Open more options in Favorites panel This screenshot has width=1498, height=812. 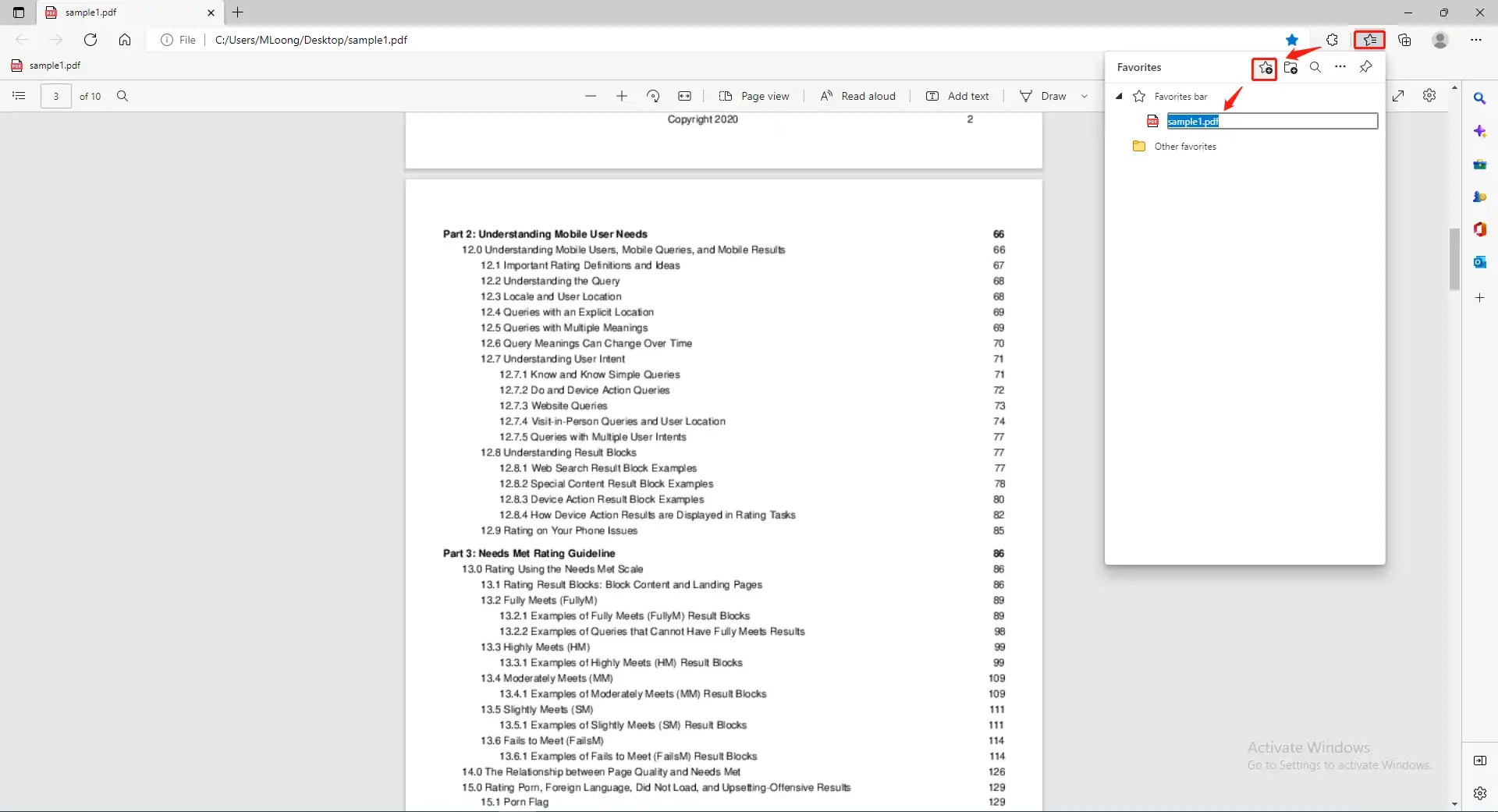pos(1340,68)
